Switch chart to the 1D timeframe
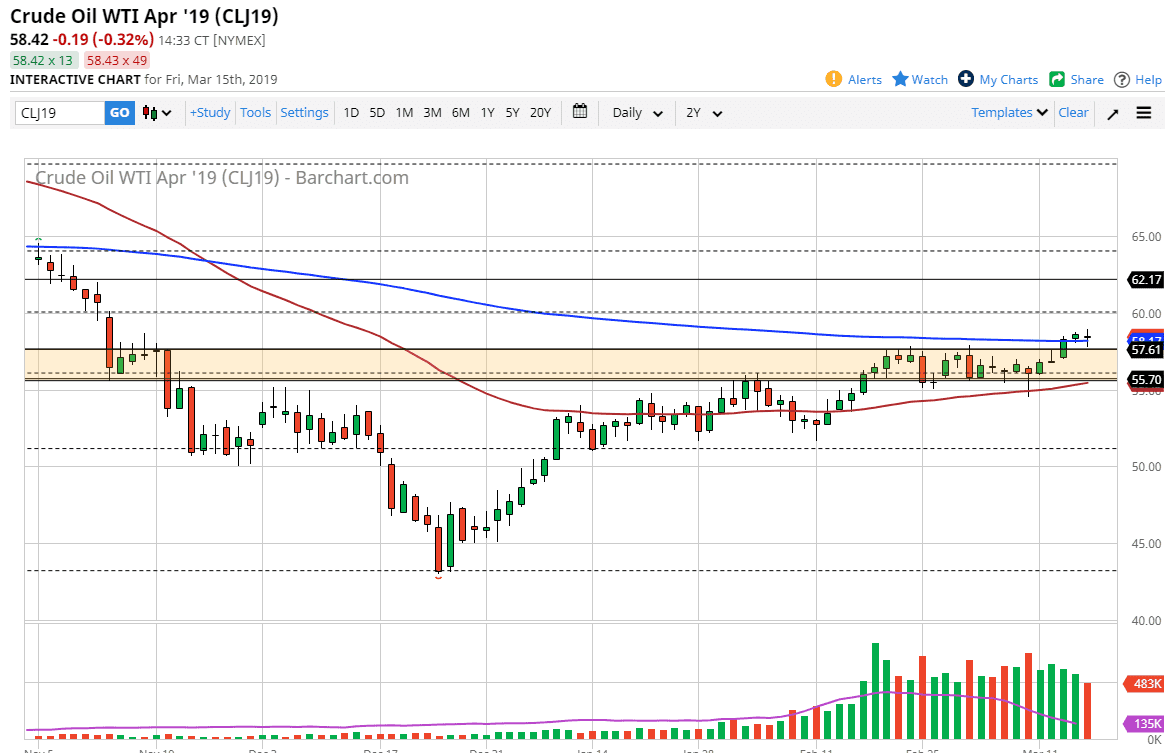Image resolution: width=1175 pixels, height=753 pixels. 351,113
